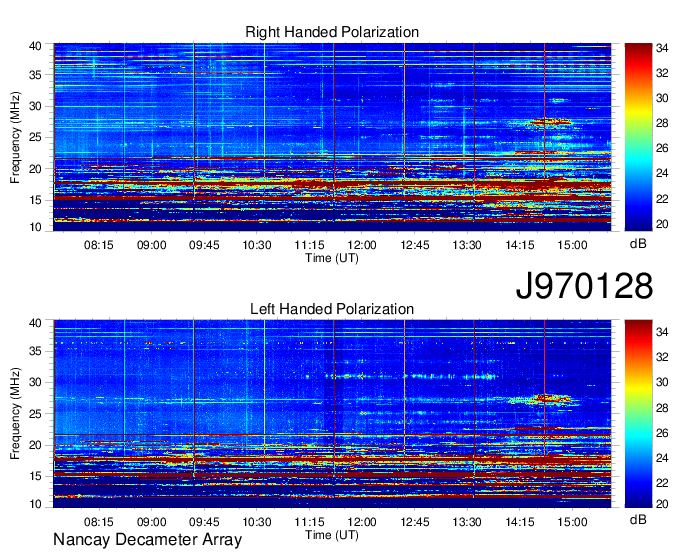
Task: Select the "12:00" tick on the left-handed plot
Action: click(362, 522)
